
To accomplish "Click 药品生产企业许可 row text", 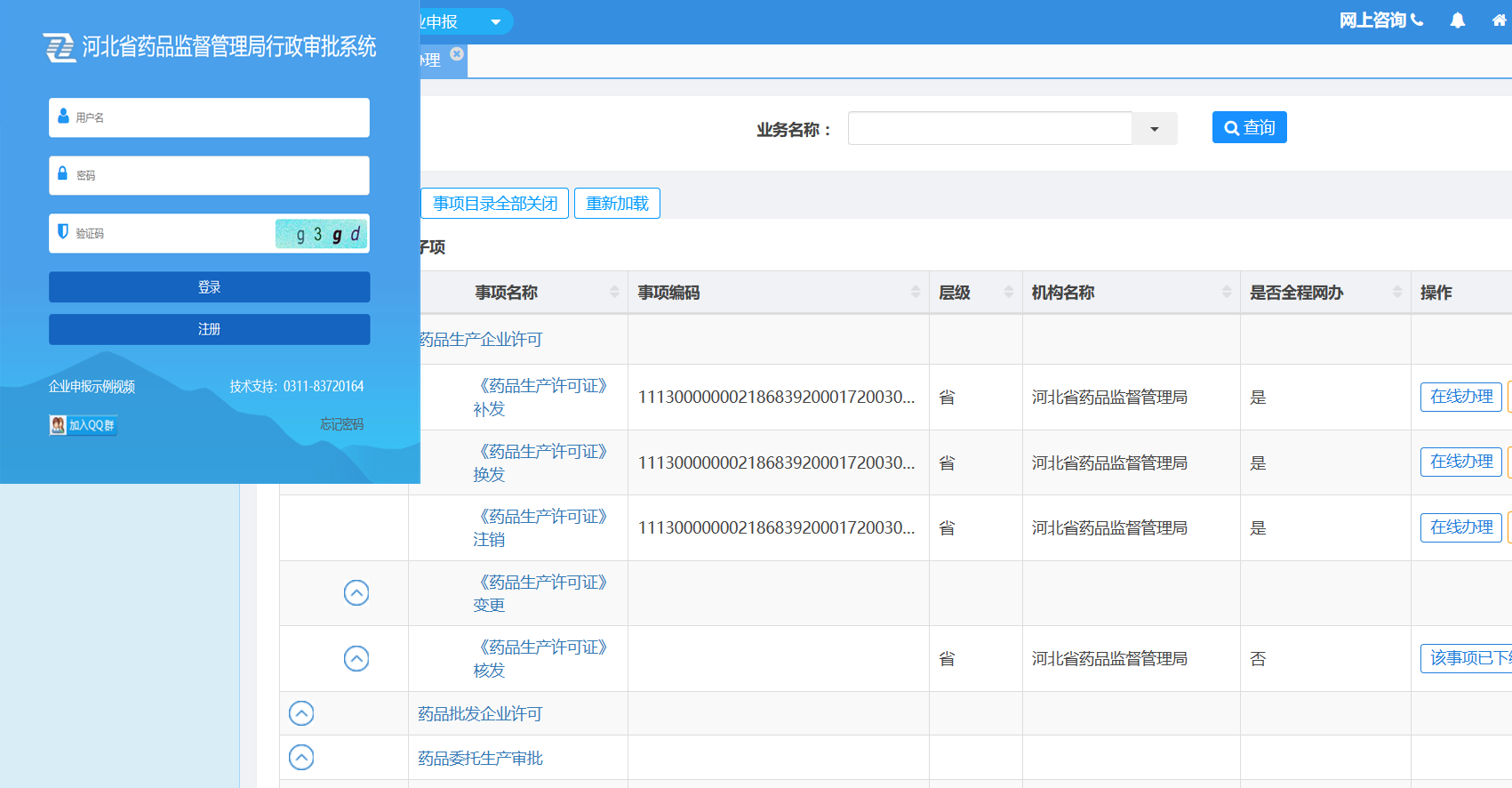I will [481, 340].
